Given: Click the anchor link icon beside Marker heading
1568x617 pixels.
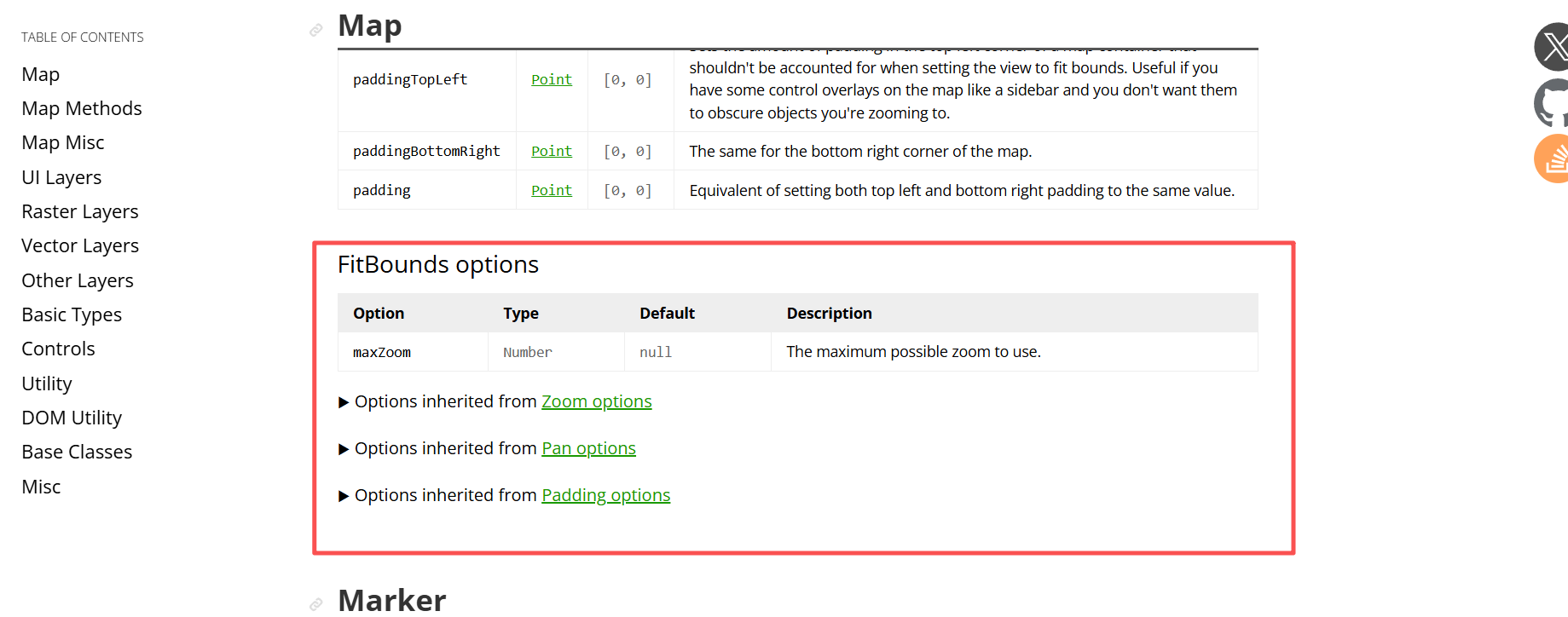Looking at the screenshot, I should click(x=316, y=603).
